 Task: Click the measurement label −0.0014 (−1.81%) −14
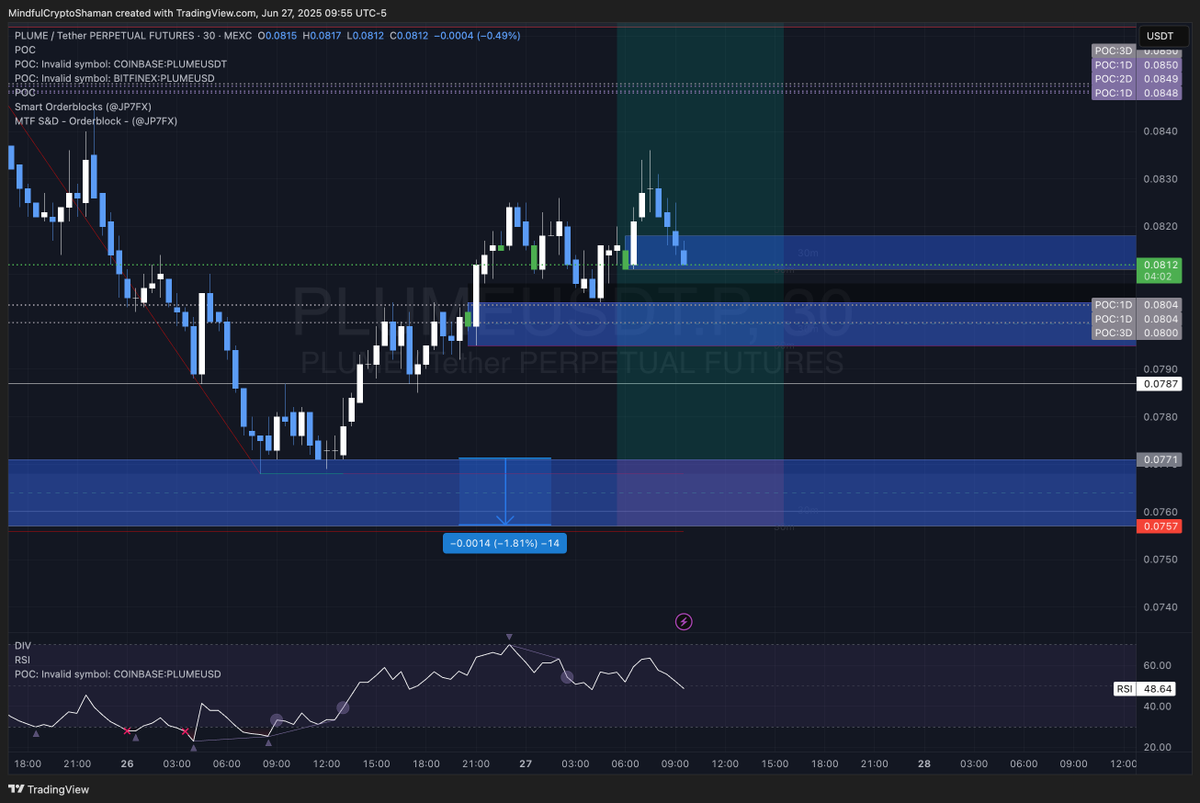505,543
